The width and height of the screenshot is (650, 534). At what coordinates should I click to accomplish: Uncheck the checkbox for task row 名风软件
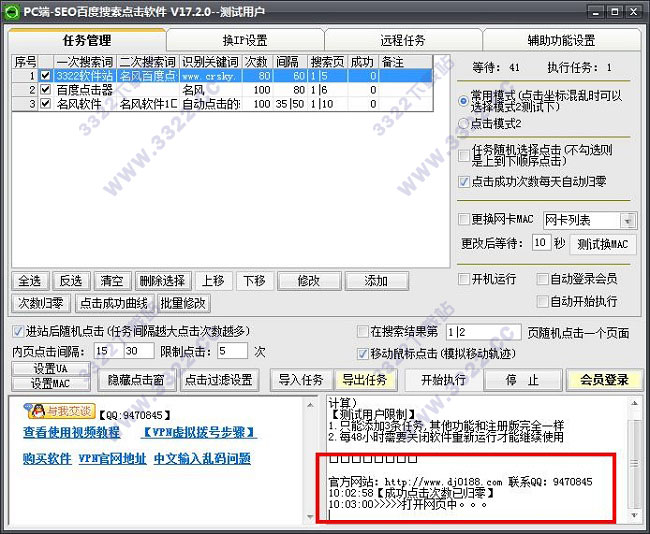(x=46, y=104)
